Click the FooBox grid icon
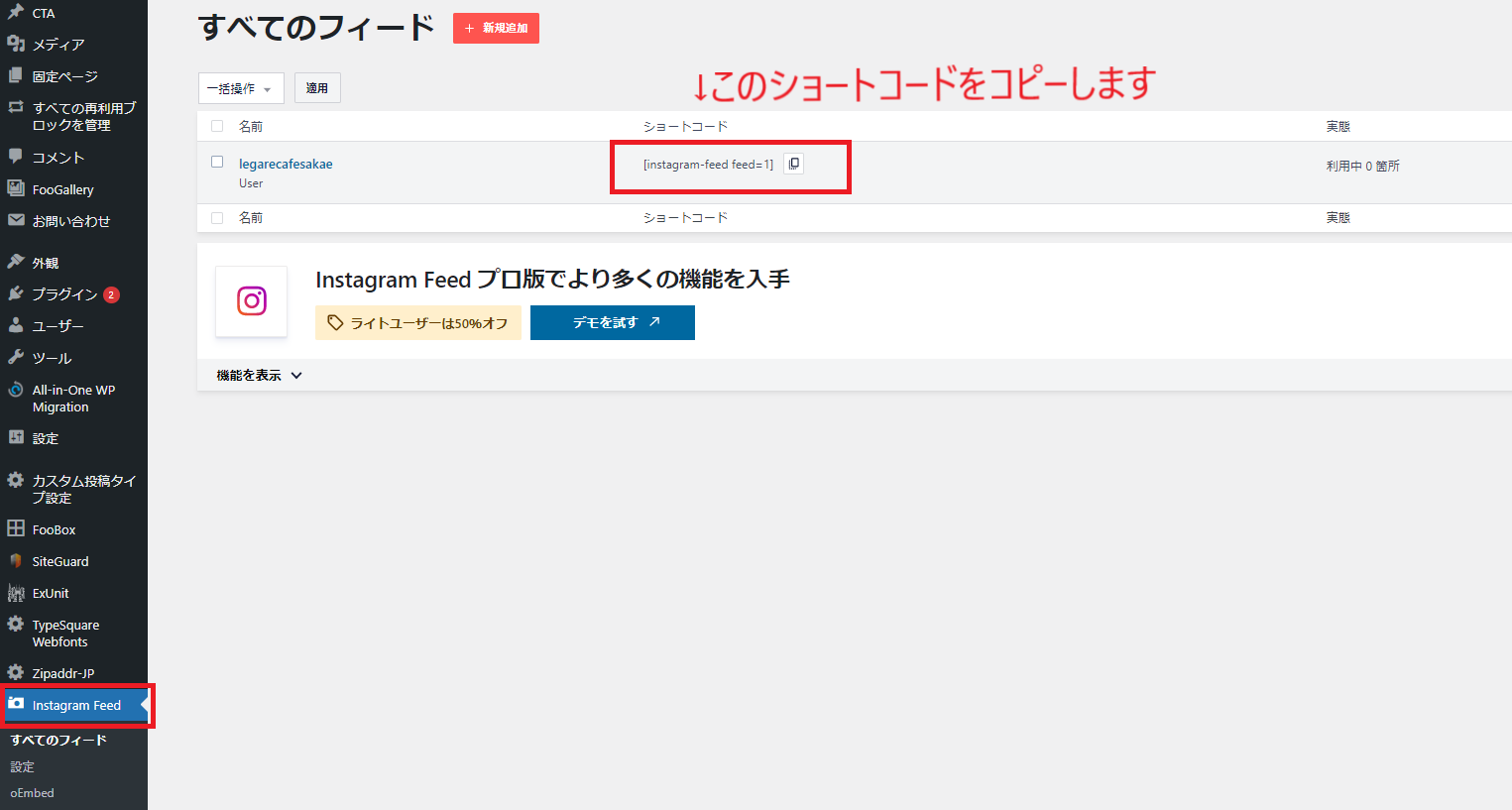 (x=16, y=528)
